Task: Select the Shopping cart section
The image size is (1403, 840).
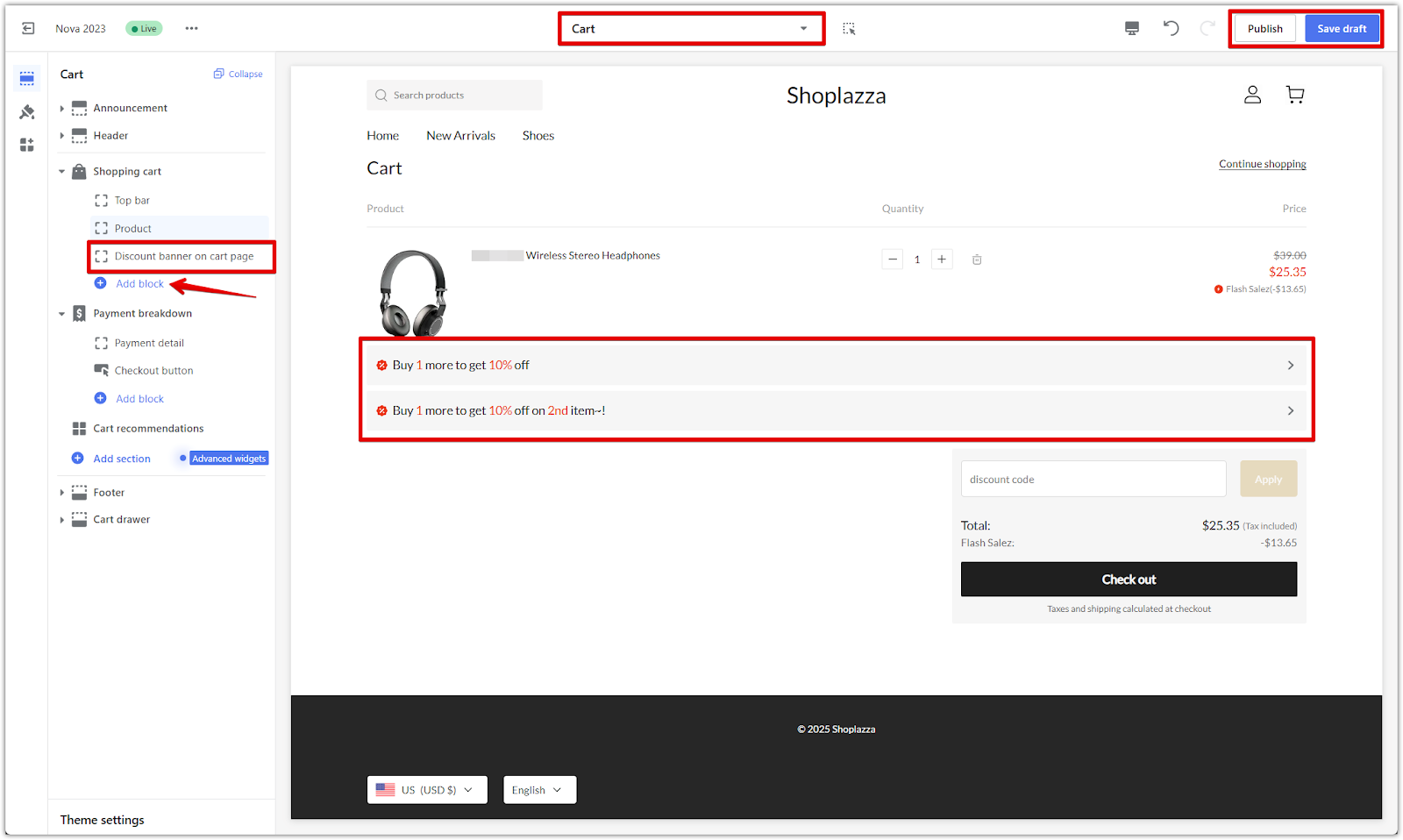Action: click(x=127, y=172)
